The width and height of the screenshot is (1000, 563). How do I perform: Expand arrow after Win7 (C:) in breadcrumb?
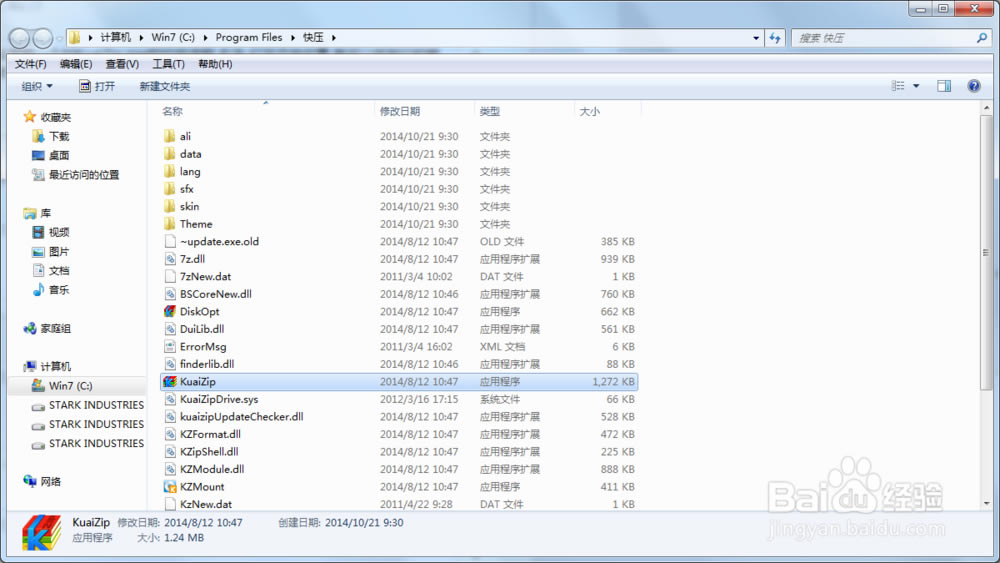205,38
